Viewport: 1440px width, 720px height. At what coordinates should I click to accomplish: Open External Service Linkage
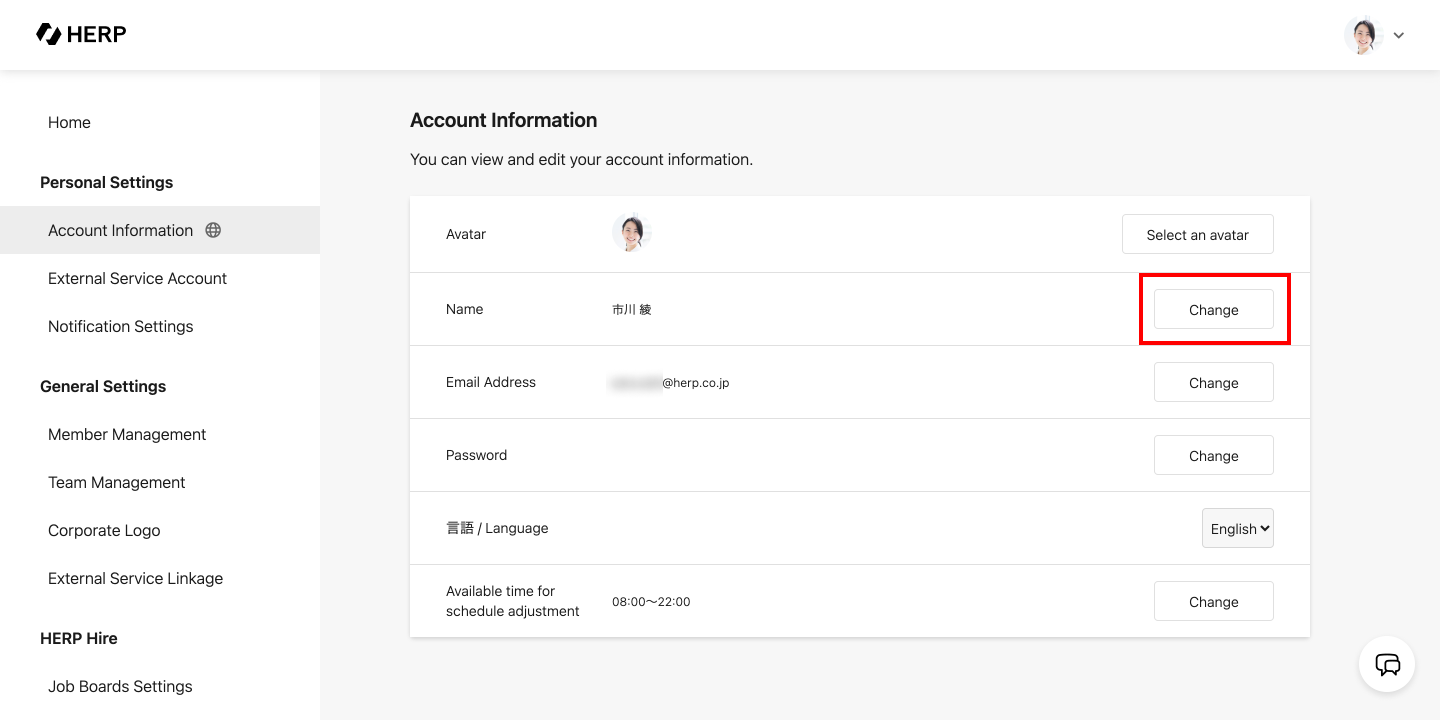(135, 578)
